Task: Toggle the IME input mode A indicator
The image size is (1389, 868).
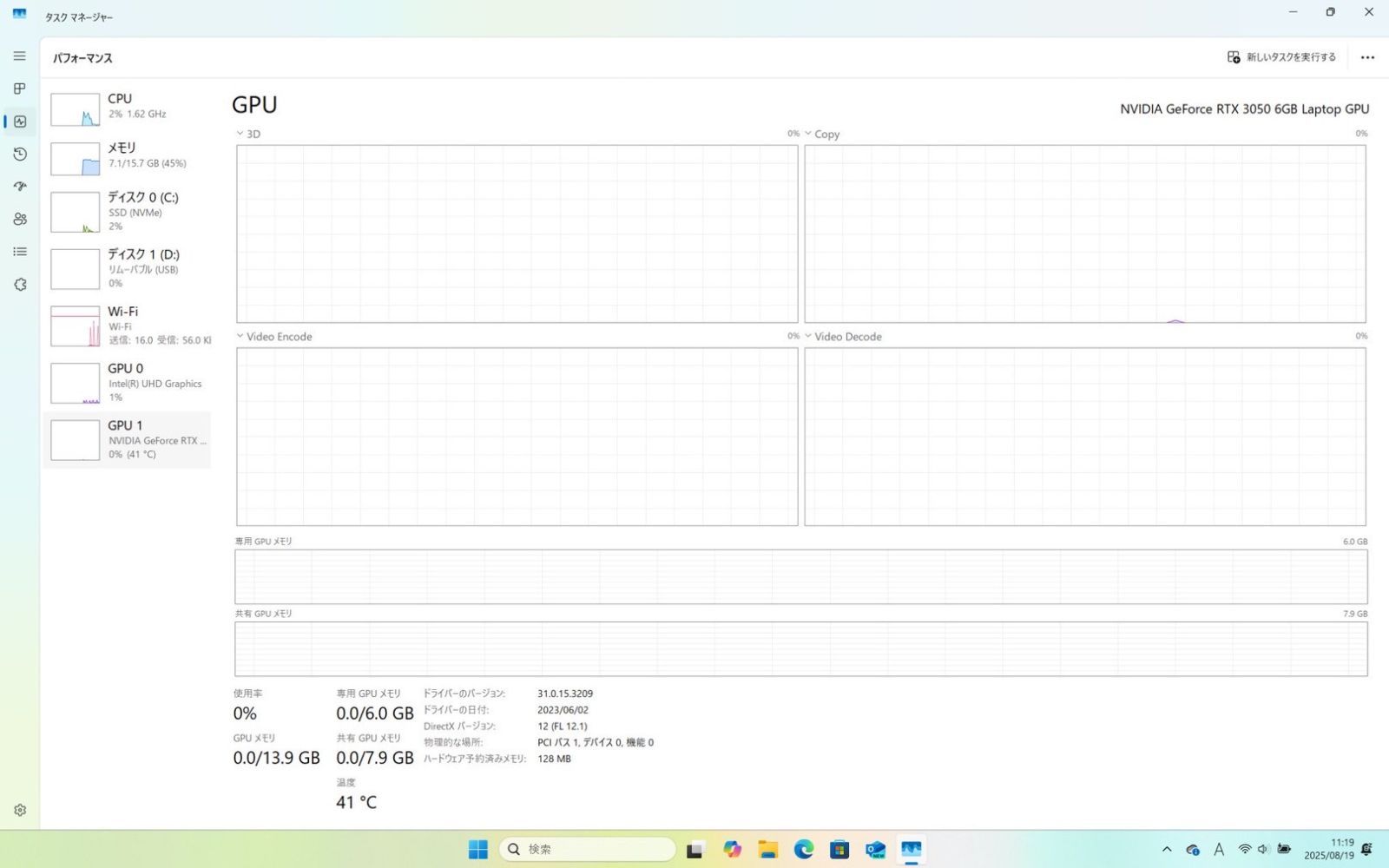Action: 1219,850
